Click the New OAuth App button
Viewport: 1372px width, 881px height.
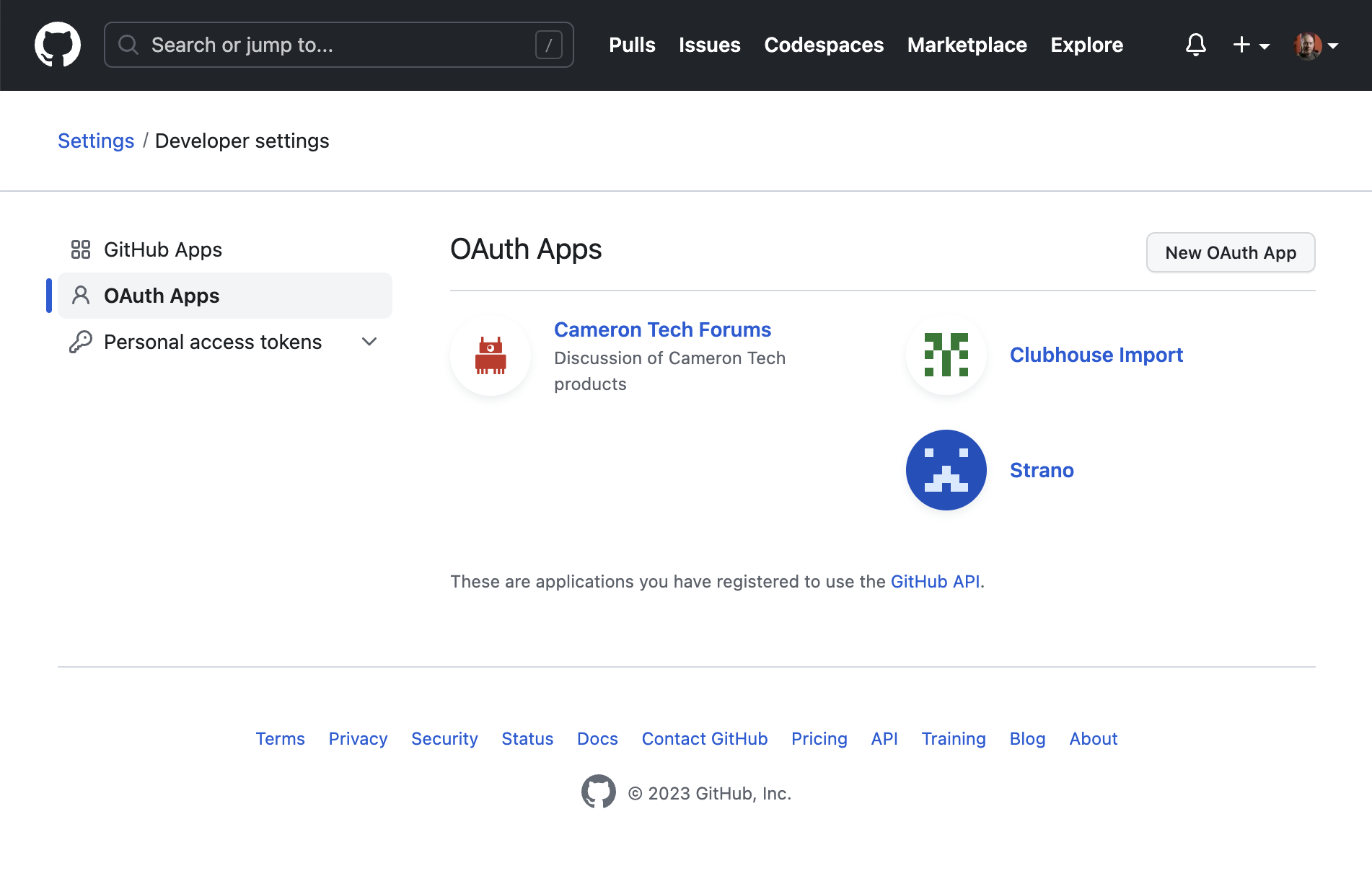point(1231,252)
